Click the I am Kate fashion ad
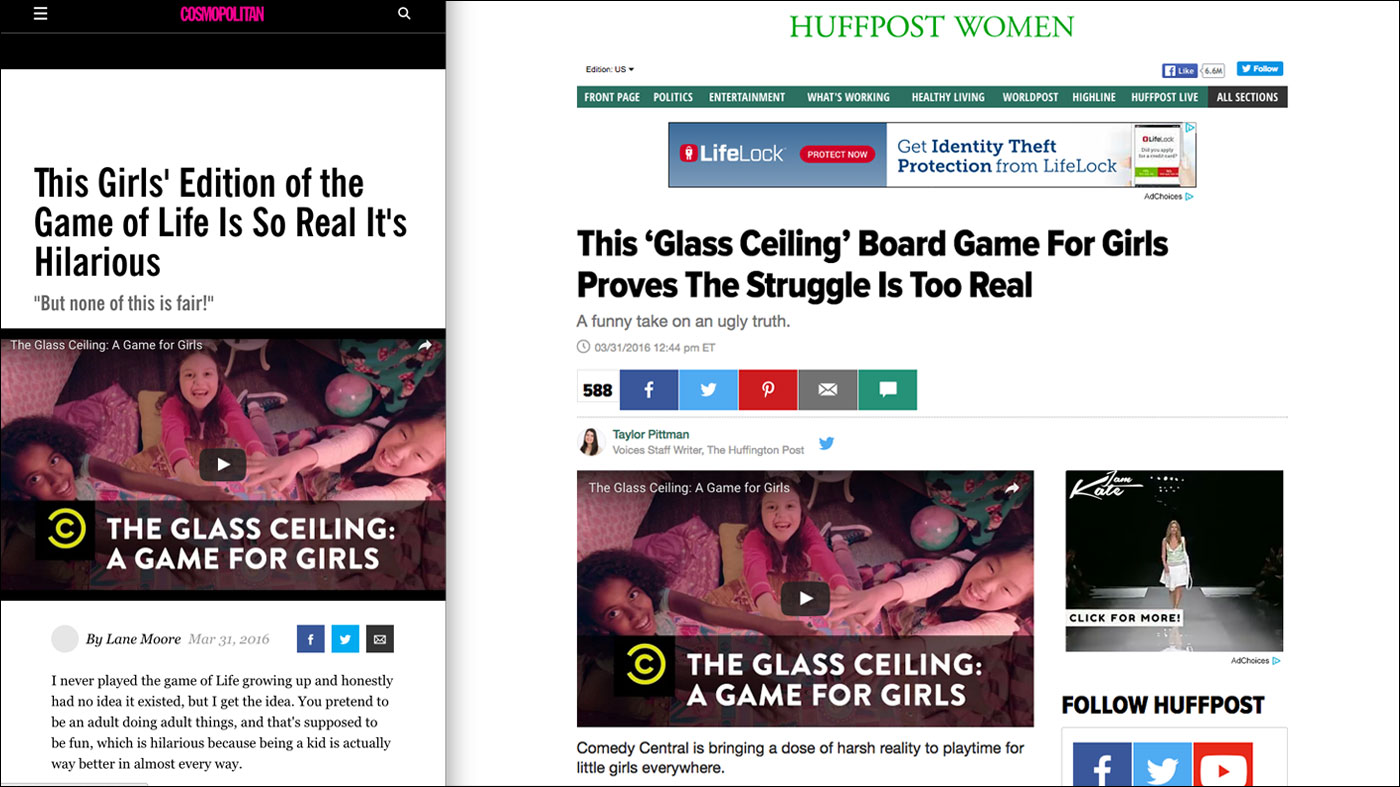 pyautogui.click(x=1174, y=561)
